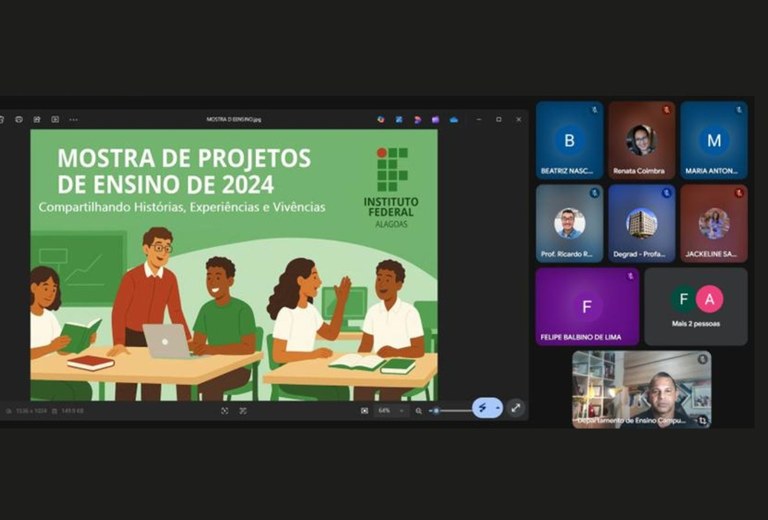Click the face-detect icon at bottom center

coord(243,410)
